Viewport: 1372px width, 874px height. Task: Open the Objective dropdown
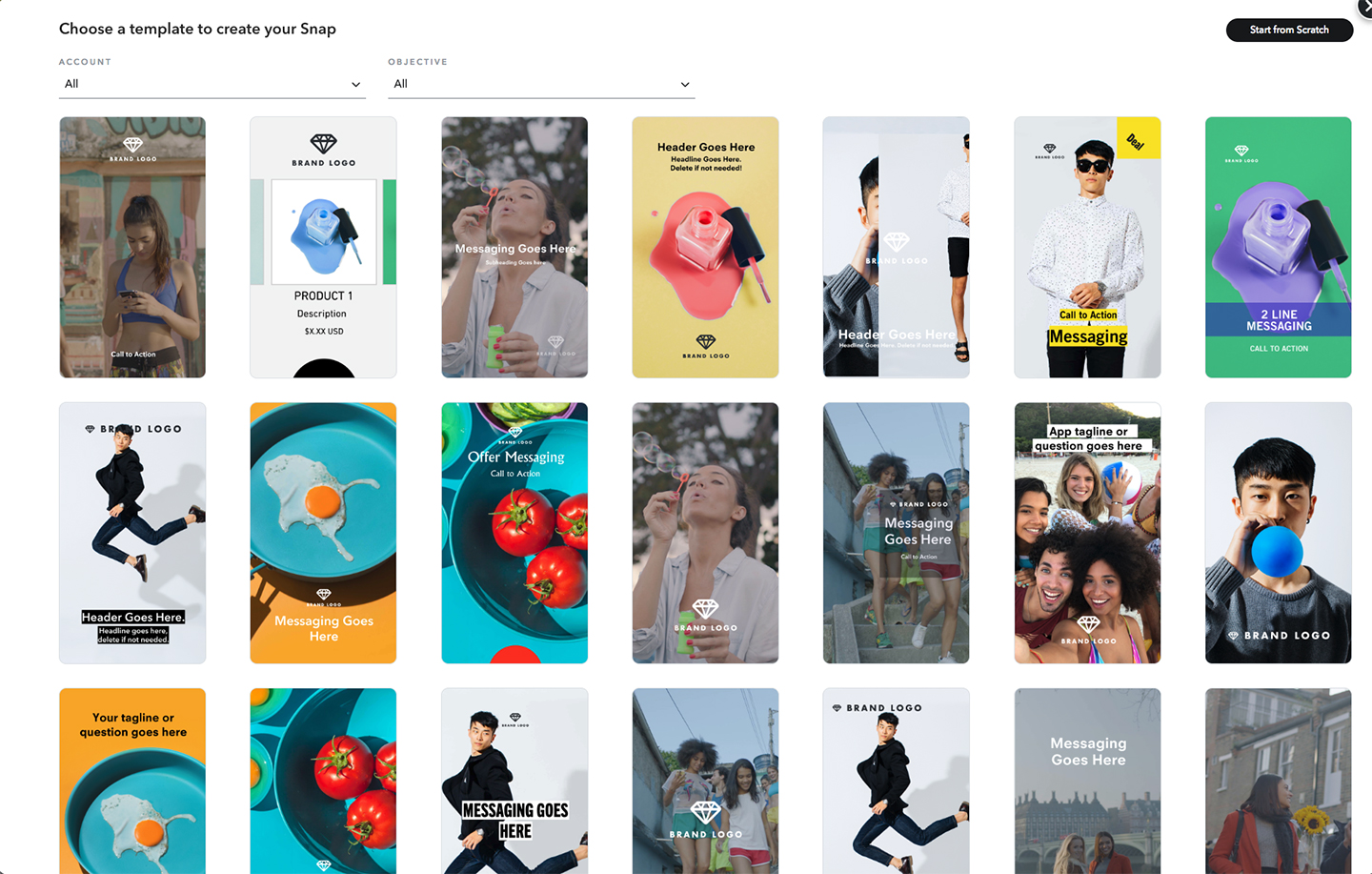click(x=541, y=84)
